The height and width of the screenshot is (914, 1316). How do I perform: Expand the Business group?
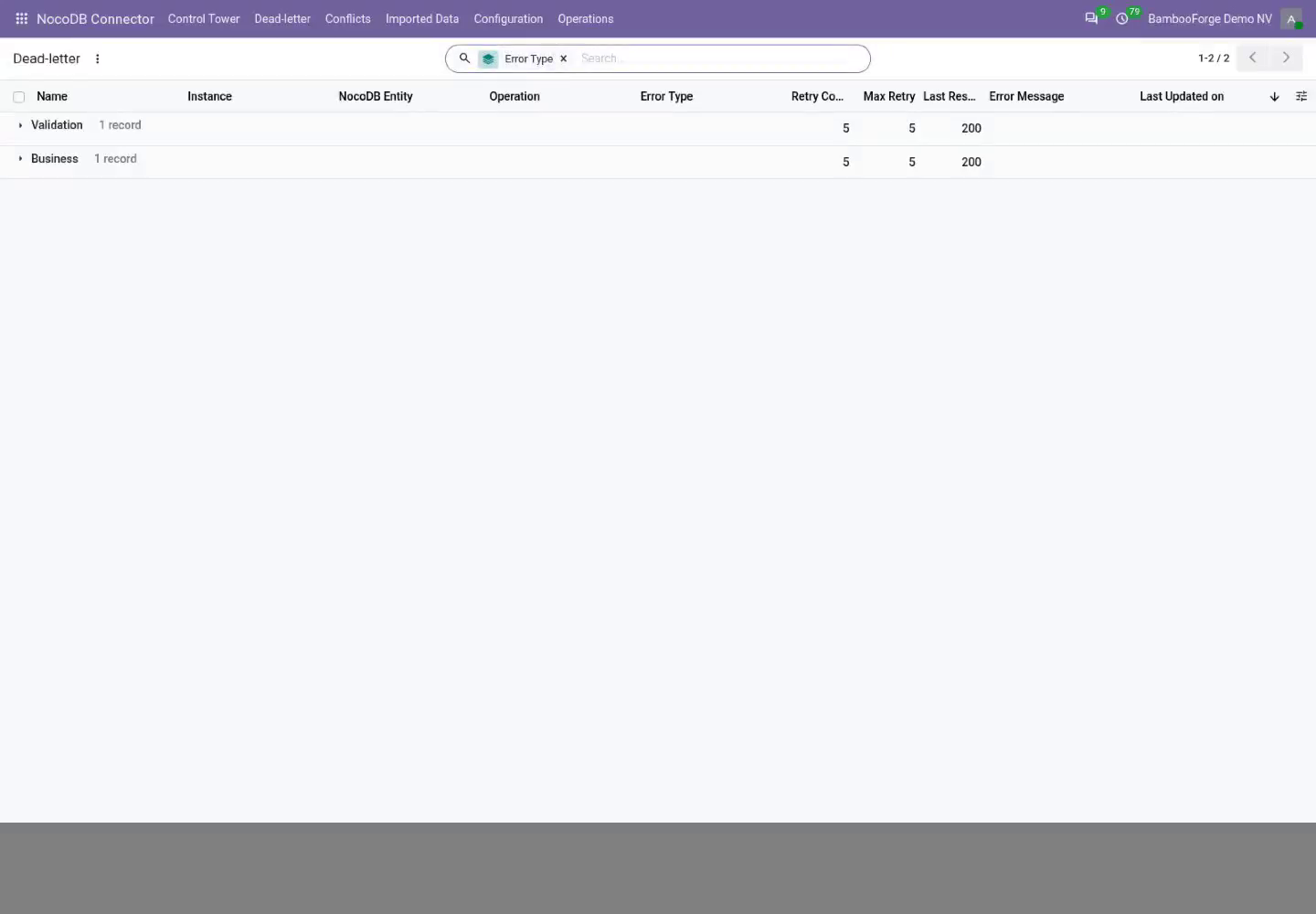[20, 159]
